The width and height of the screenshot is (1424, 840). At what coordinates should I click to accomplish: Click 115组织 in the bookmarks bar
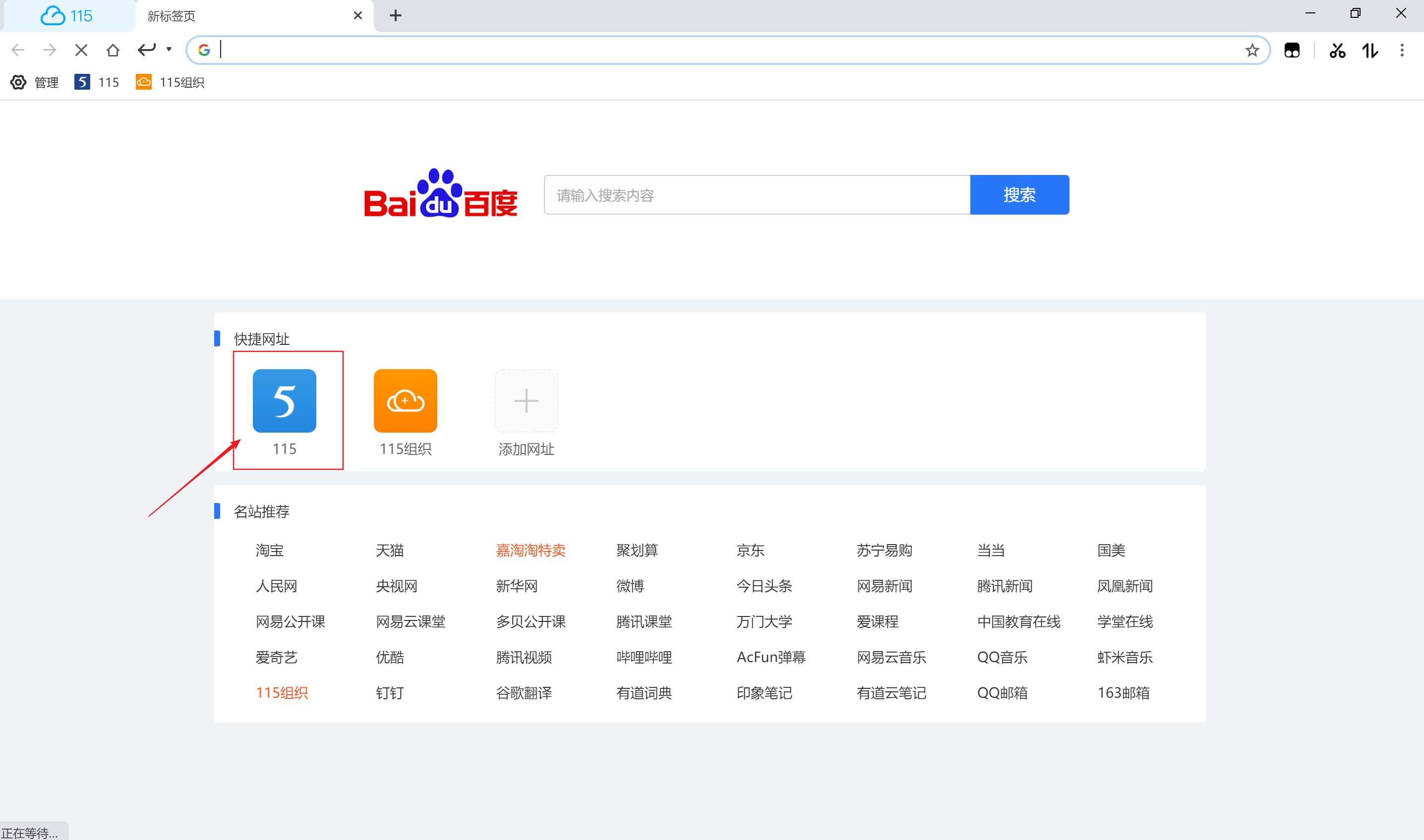click(171, 83)
